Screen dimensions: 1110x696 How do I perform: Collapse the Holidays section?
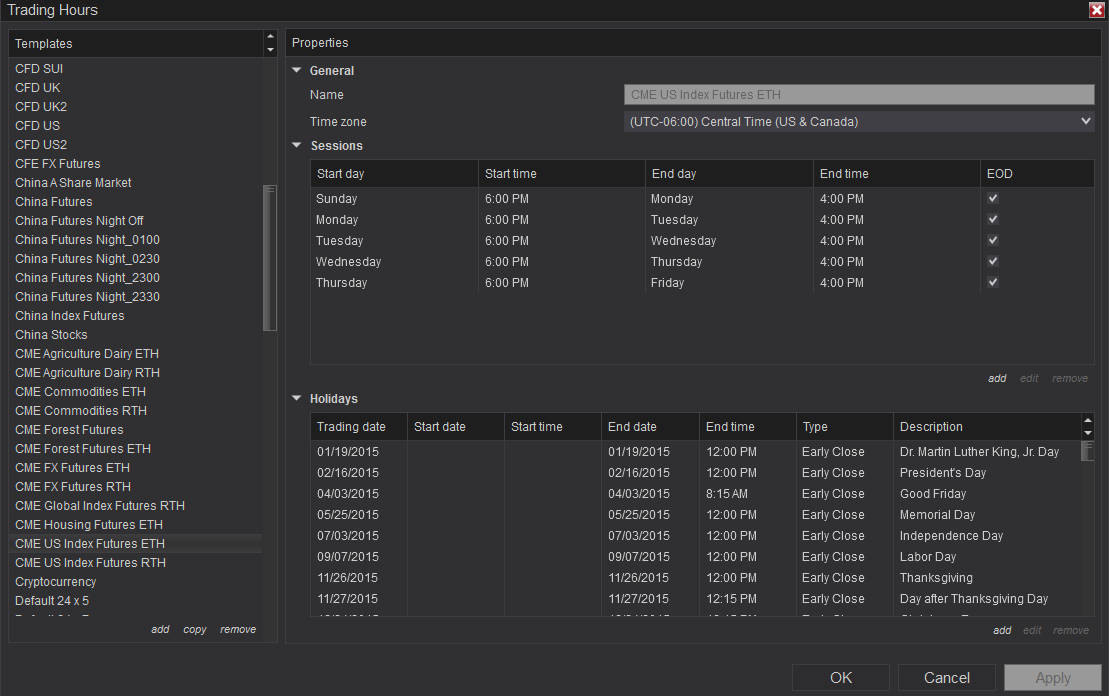[297, 399]
